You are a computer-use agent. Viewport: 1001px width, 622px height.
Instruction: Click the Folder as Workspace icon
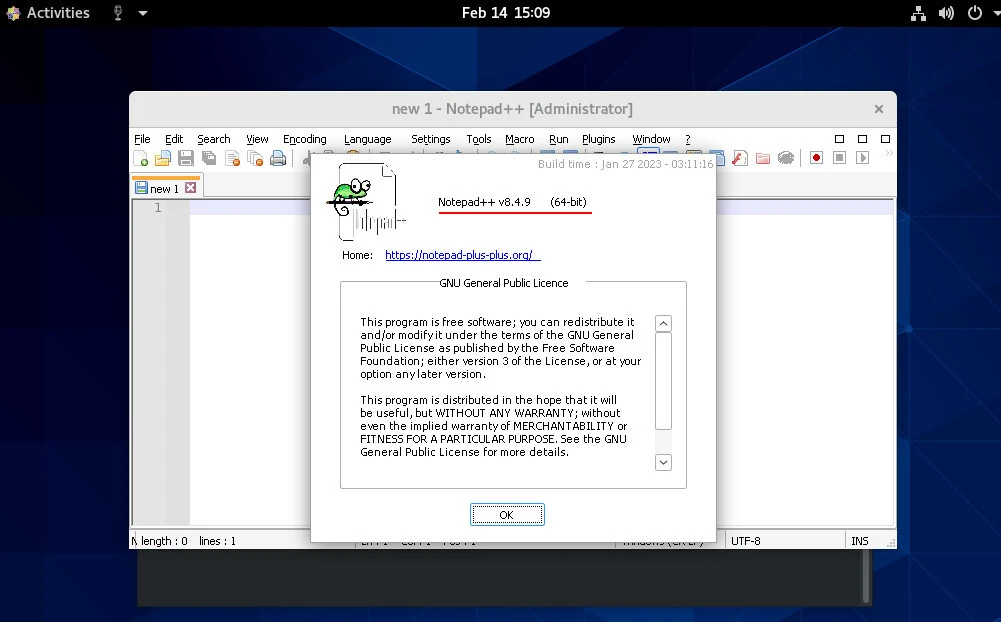pyautogui.click(x=762, y=158)
